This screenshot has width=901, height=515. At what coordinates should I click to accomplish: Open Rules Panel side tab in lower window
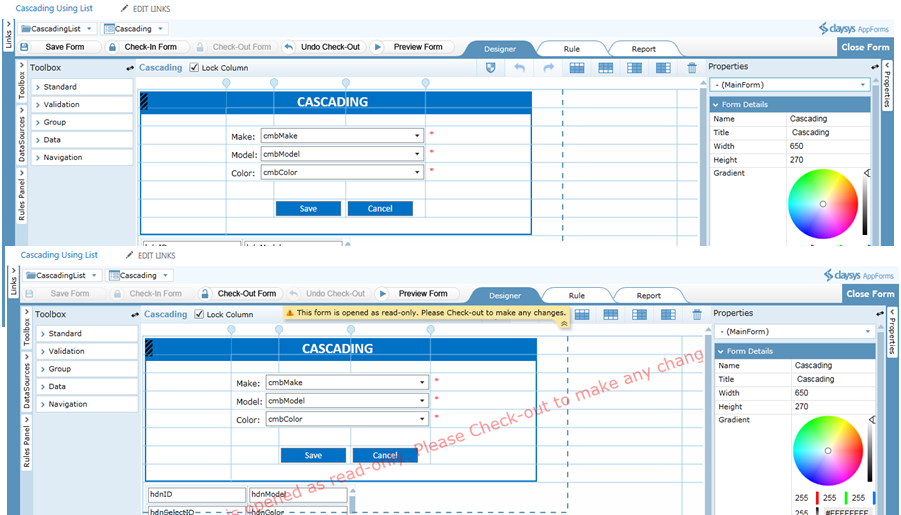pos(27,443)
